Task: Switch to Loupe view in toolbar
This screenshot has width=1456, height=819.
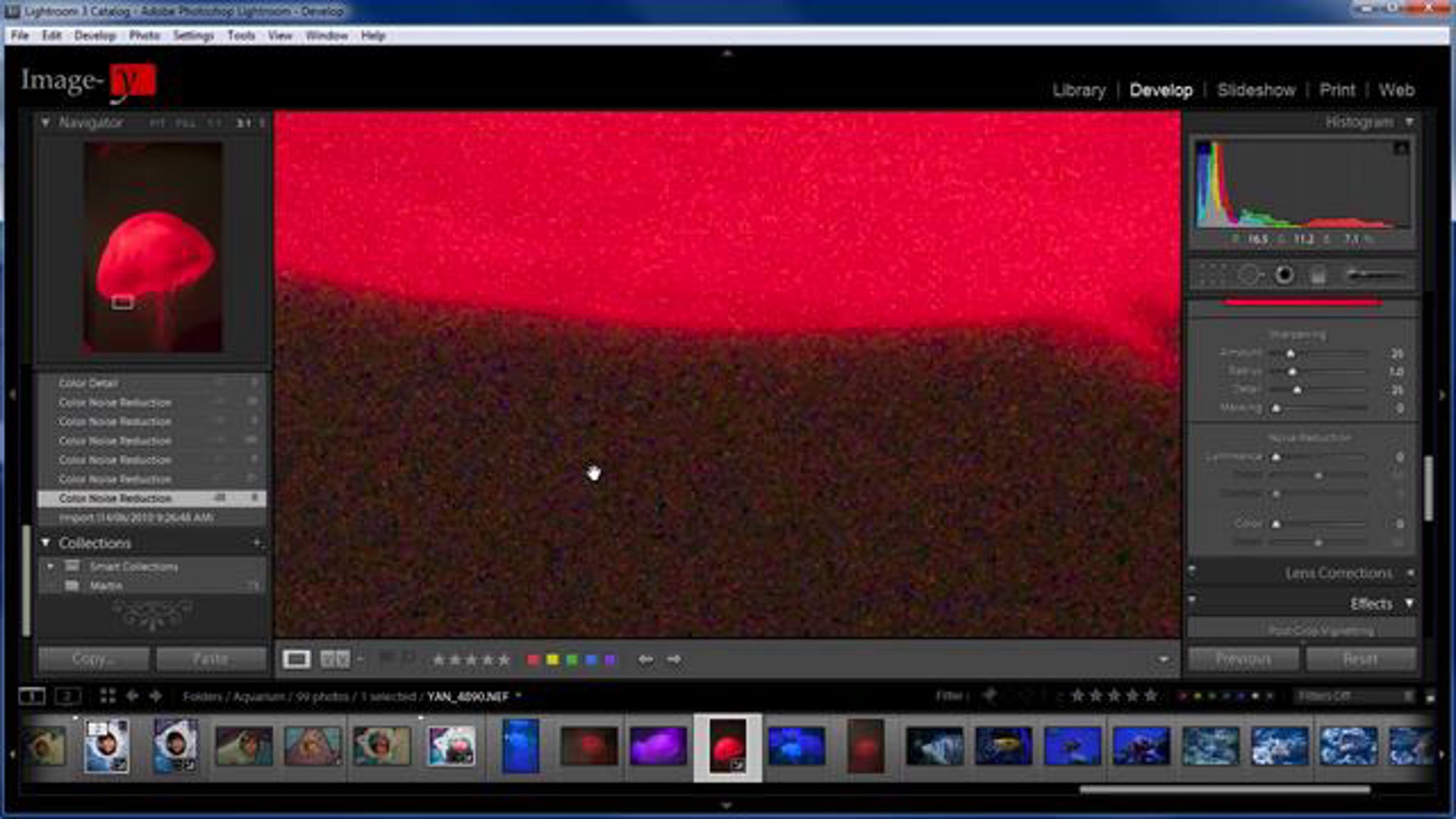Action: coord(296,659)
